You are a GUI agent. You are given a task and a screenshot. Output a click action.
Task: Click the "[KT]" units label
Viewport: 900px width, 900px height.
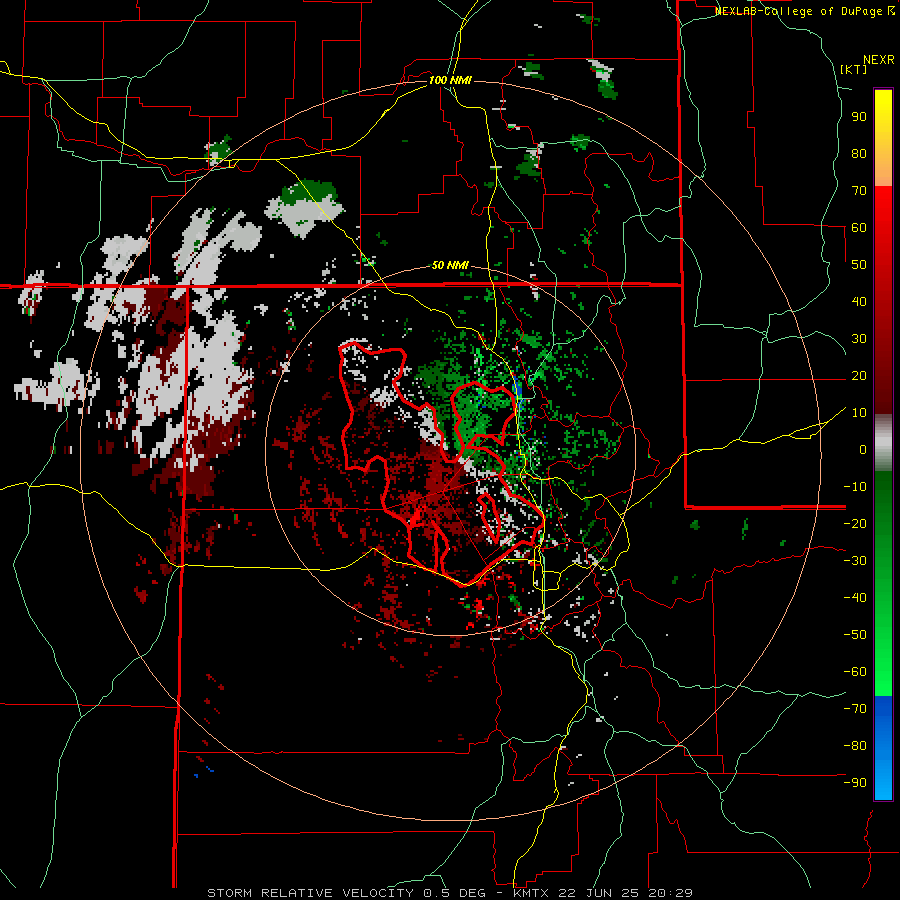[854, 69]
